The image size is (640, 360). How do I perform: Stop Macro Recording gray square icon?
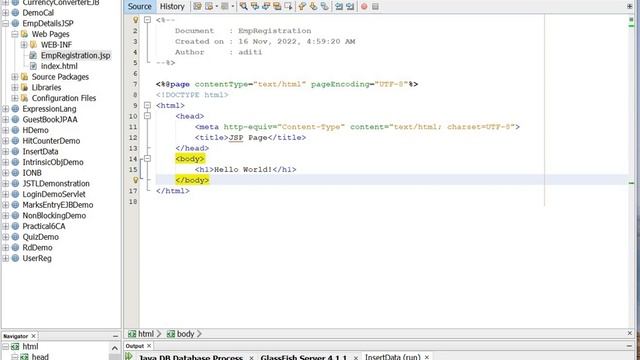375,7
